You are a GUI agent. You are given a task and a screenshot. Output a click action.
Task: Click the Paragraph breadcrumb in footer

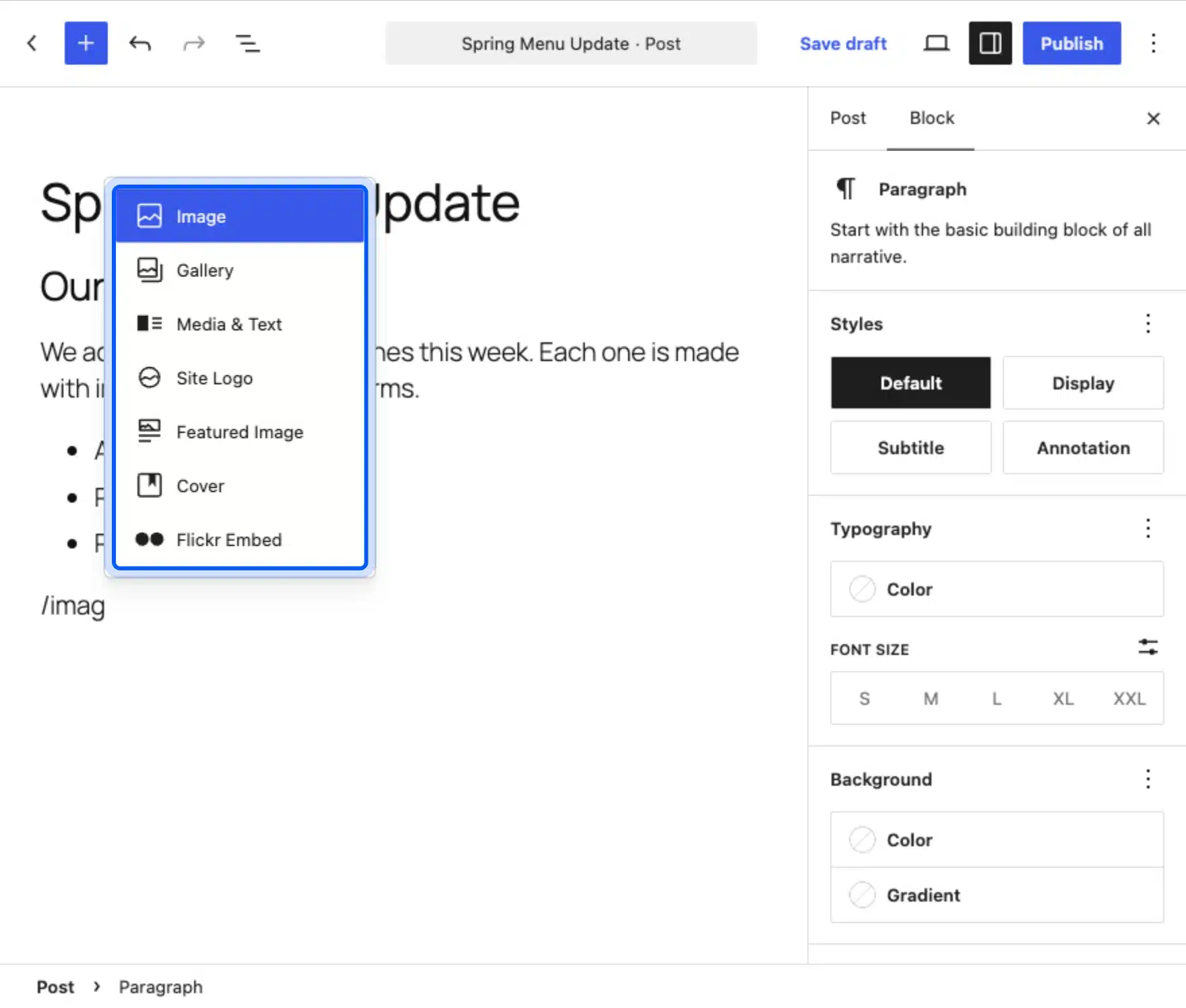coord(160,986)
